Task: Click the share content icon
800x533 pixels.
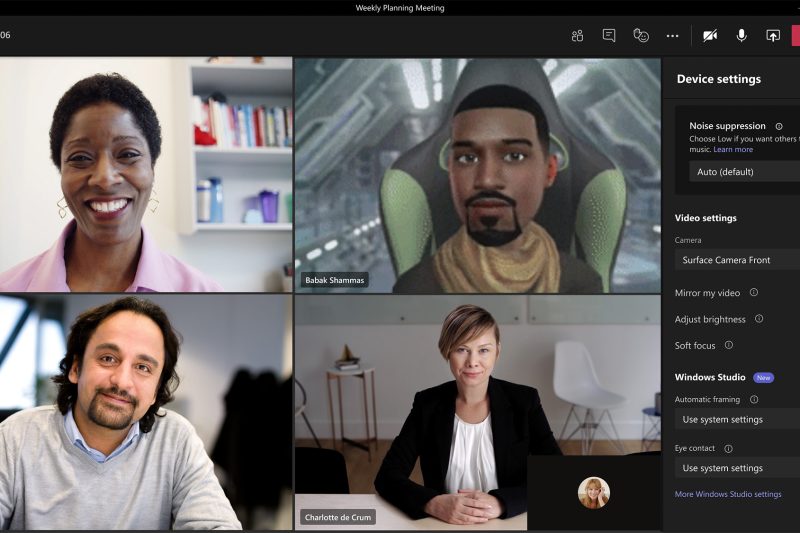Action: (773, 36)
